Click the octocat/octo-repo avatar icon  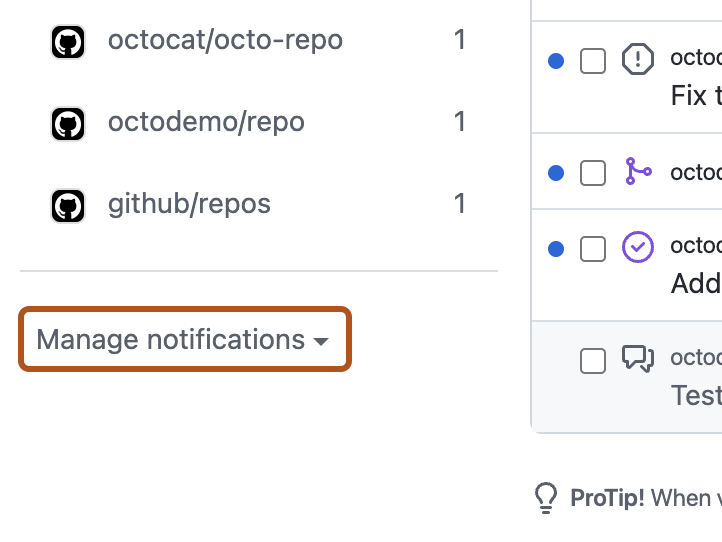[68, 42]
